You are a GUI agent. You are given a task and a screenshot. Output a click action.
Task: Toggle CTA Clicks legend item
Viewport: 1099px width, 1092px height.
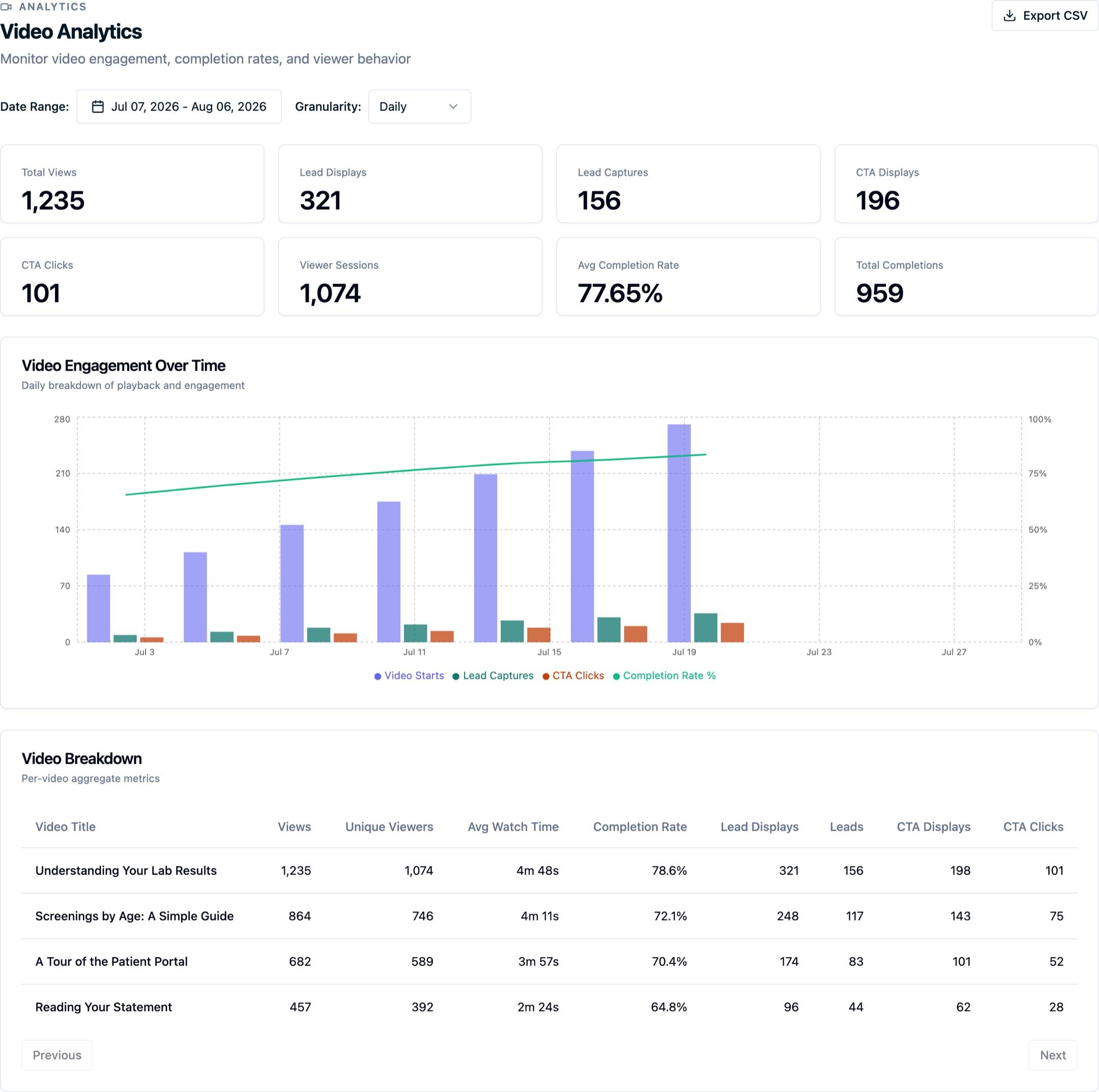(573, 675)
